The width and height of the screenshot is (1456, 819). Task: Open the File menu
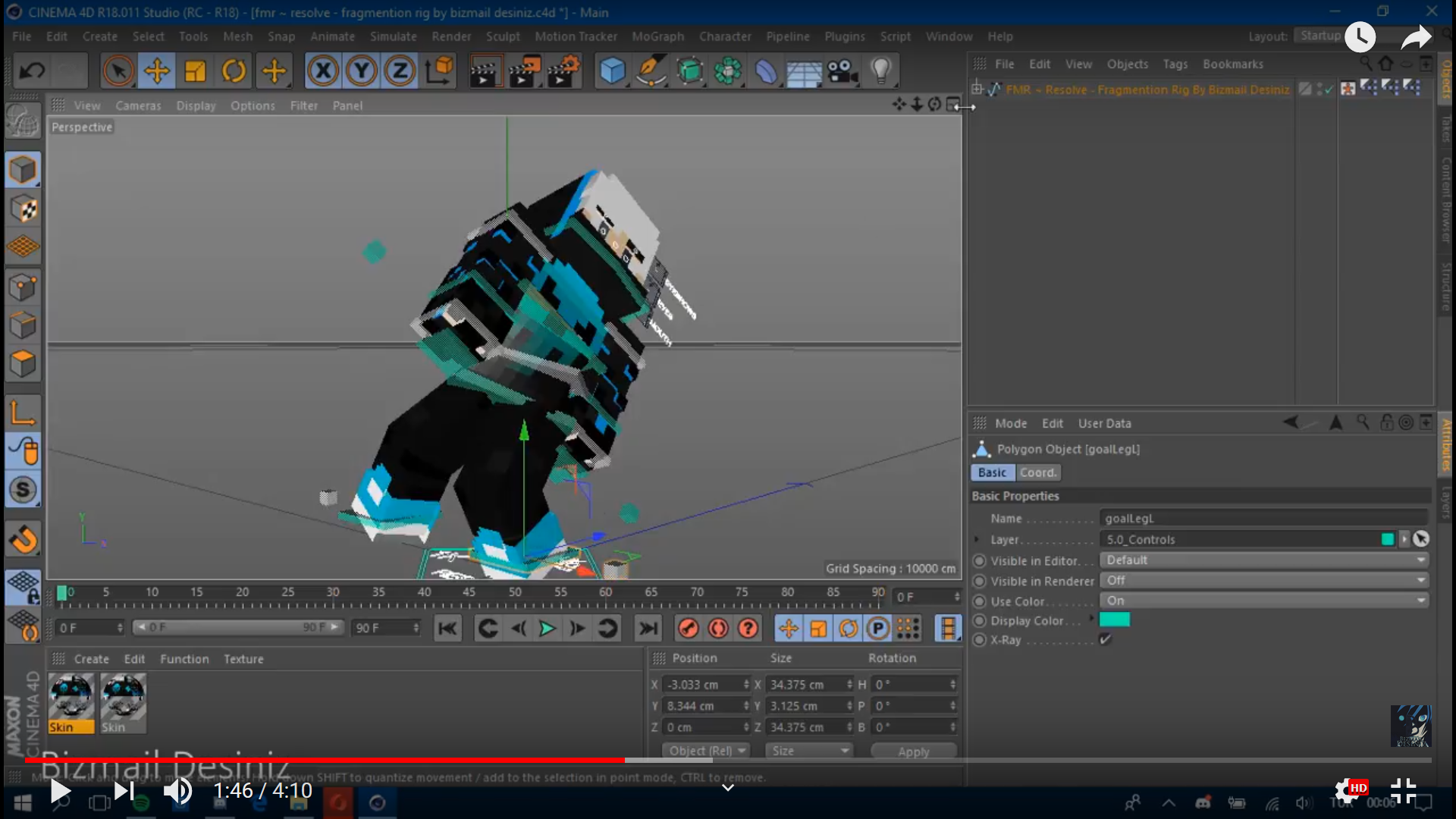[22, 36]
